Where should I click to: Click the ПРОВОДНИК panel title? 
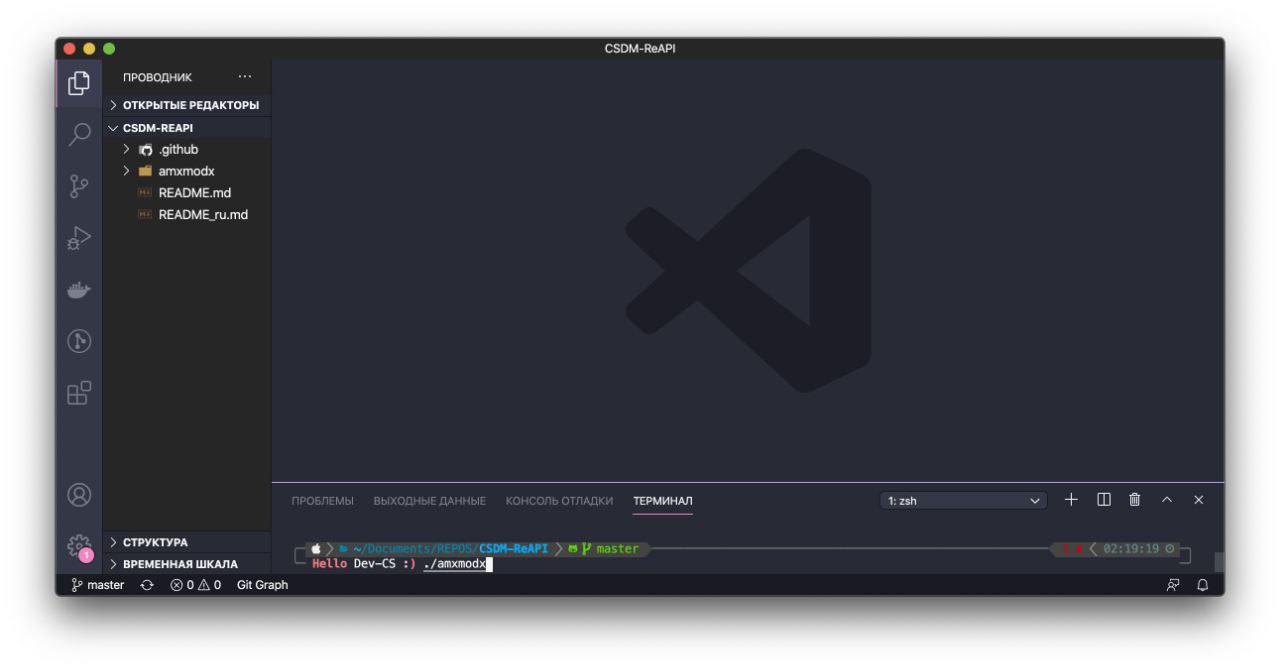coord(158,77)
